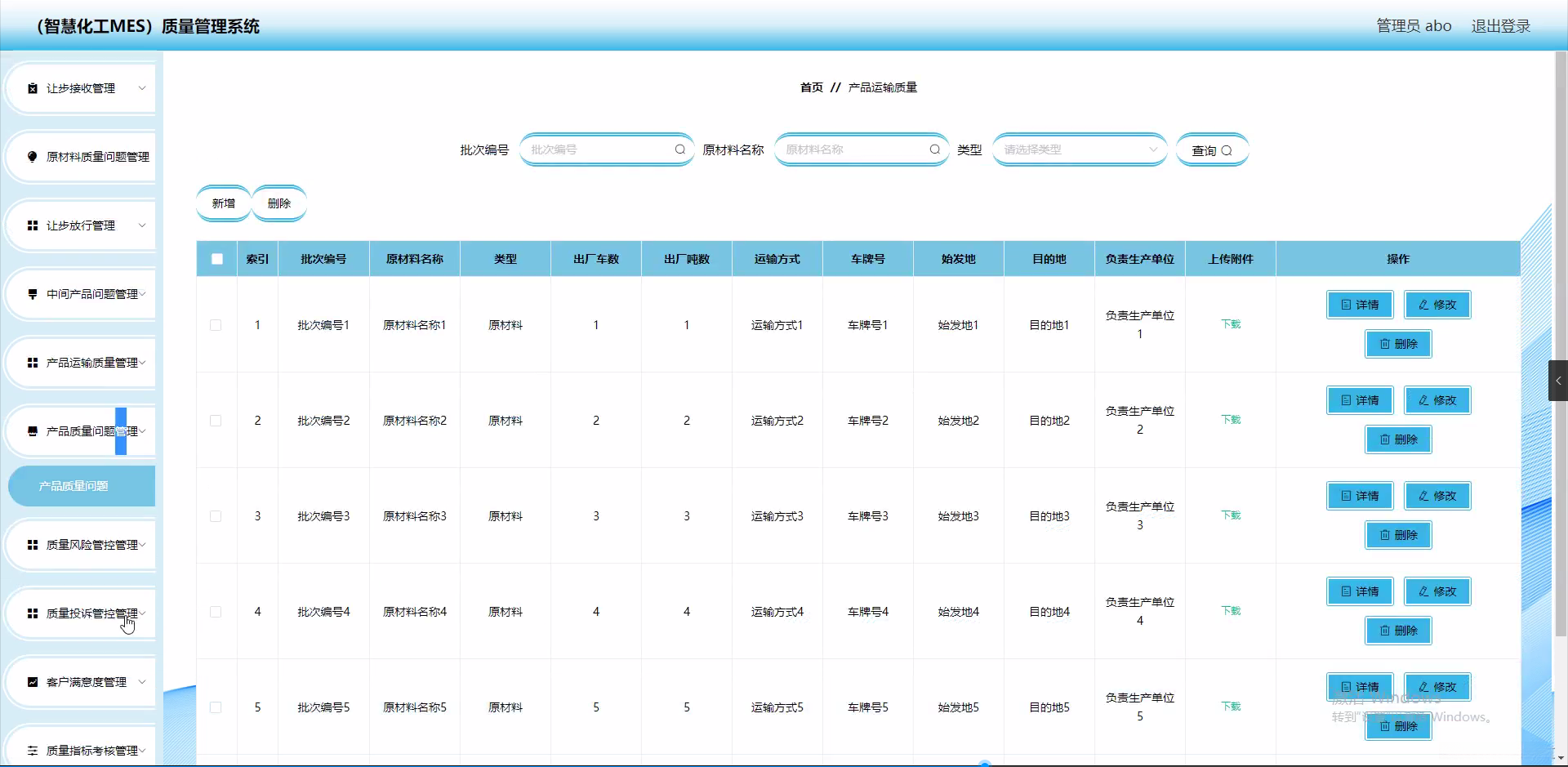Expand the 让步放行管理 menu chevron
Screen dimensions: 1568x767
tap(142, 225)
